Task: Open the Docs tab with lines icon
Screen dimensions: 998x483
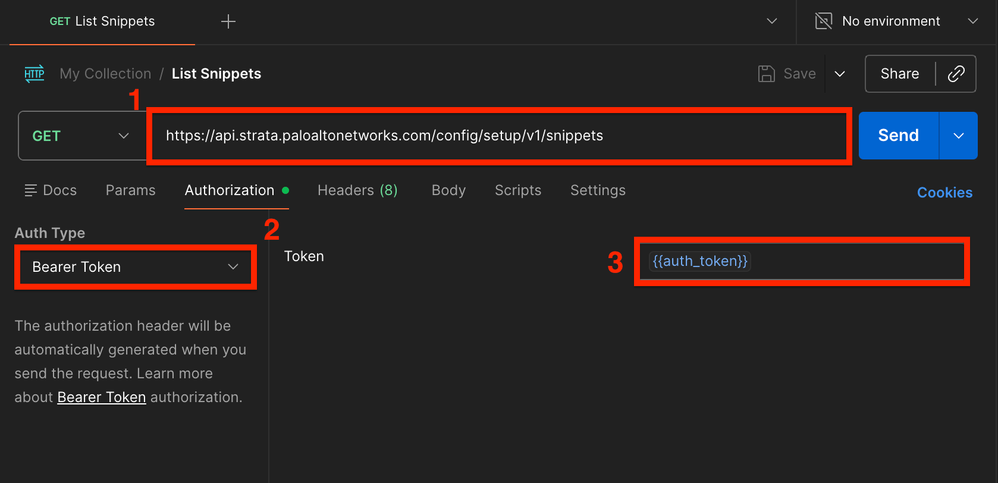Action: click(x=50, y=190)
